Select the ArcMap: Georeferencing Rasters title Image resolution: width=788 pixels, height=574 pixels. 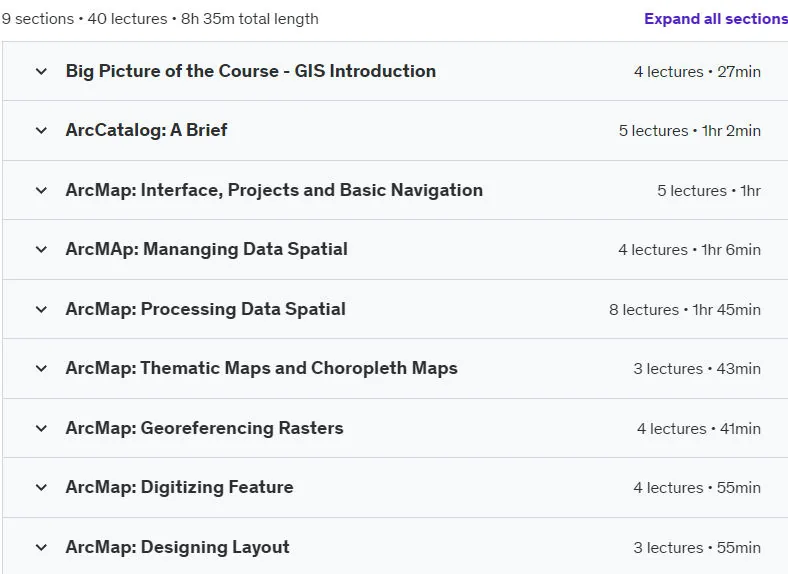click(205, 428)
